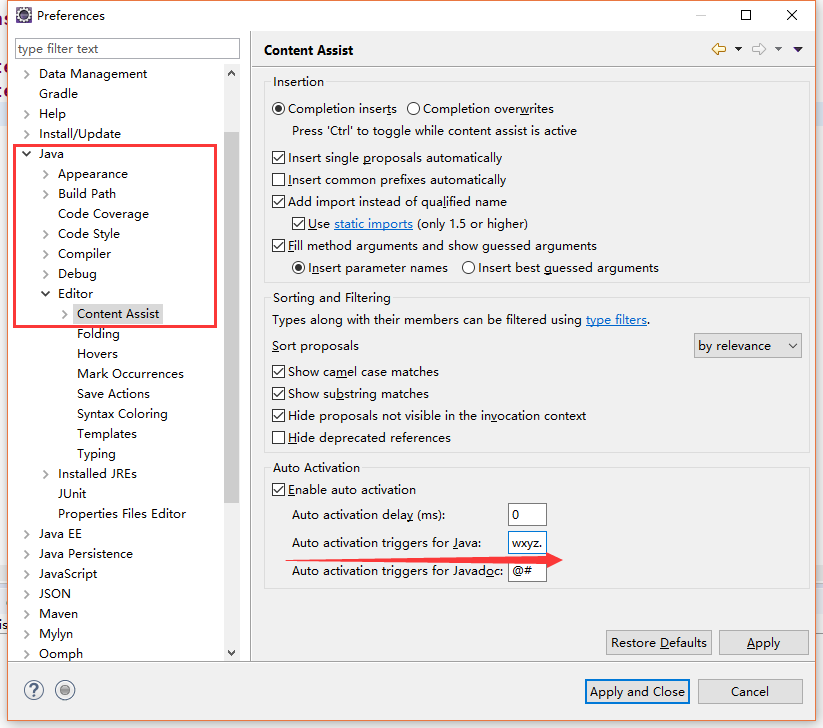Collapse the Editor tree node
Viewport: 823px width, 728px height.
46,294
